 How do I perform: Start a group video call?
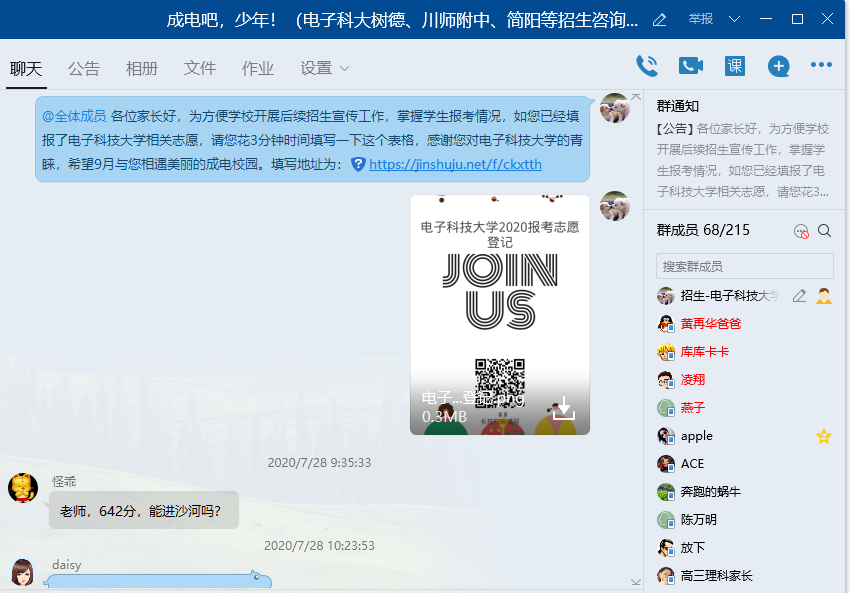coord(691,66)
